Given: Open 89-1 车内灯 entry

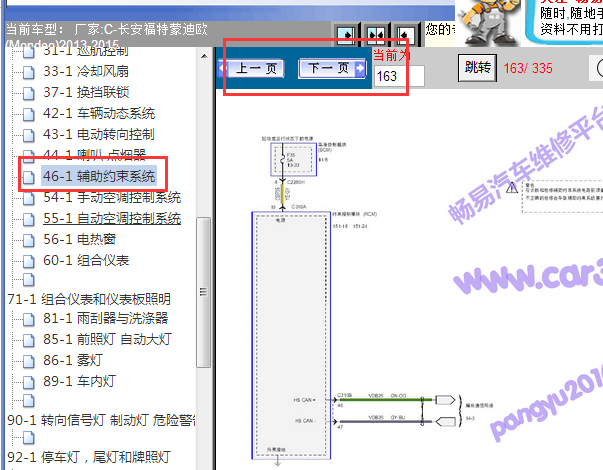Looking at the screenshot, I should [x=79, y=381].
